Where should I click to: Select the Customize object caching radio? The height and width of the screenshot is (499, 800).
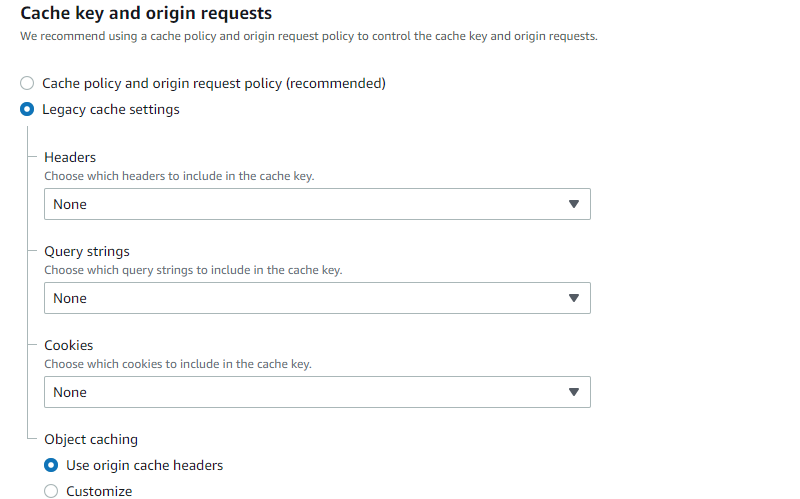coord(52,491)
